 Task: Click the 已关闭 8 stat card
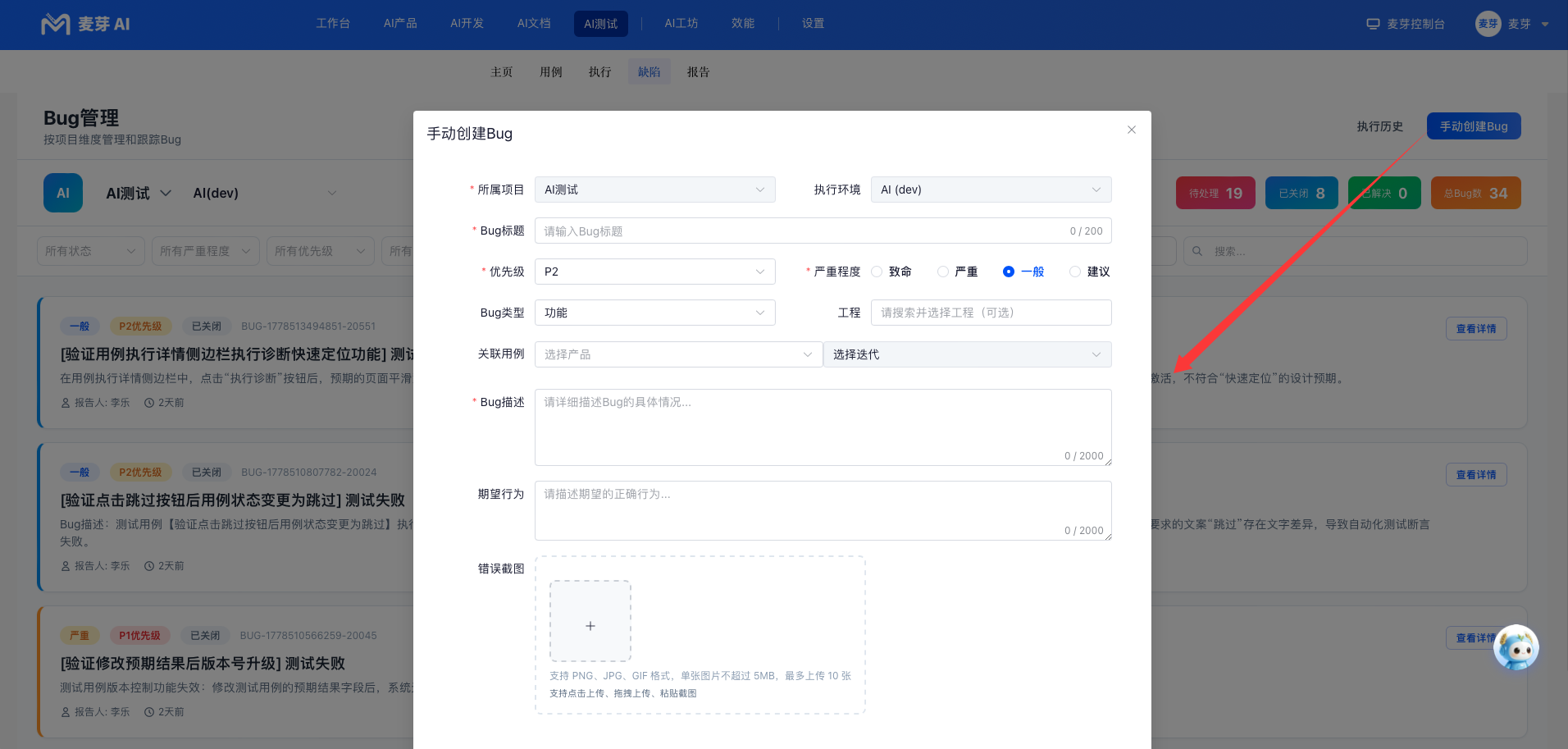pos(1302,193)
